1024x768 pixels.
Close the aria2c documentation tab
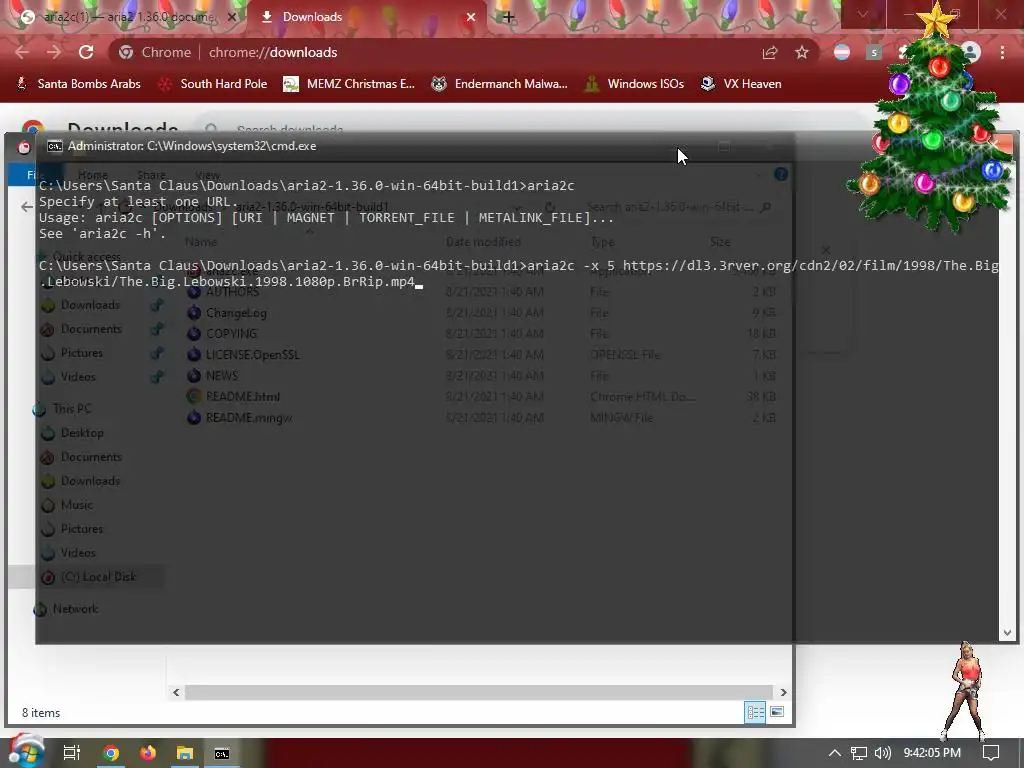tap(231, 17)
